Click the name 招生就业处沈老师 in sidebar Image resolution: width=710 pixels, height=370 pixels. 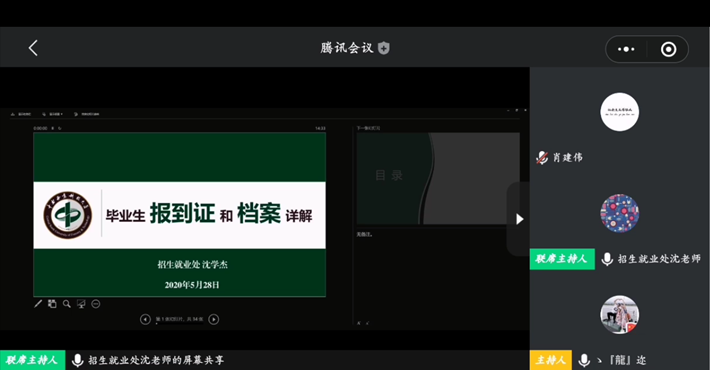[659, 259]
